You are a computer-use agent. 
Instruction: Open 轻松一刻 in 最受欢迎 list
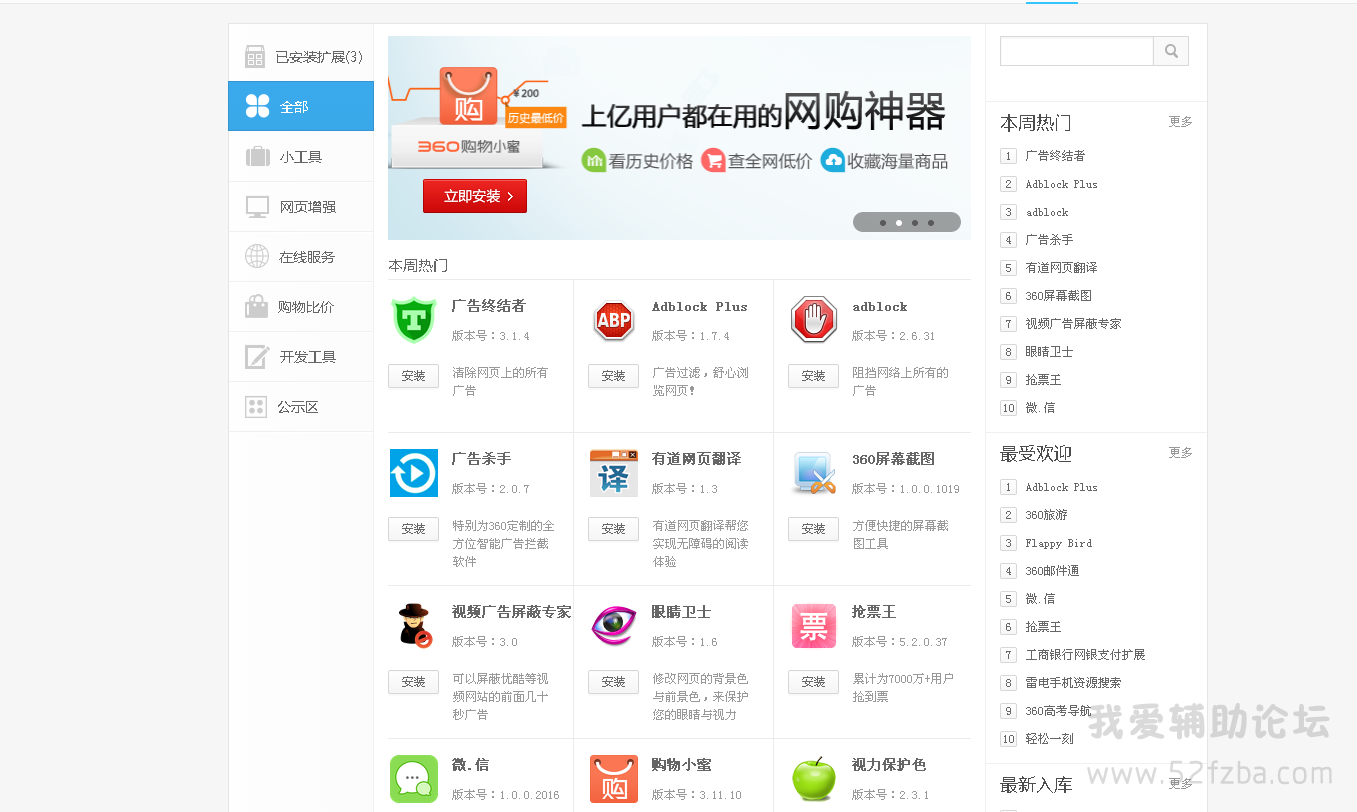tap(1049, 739)
